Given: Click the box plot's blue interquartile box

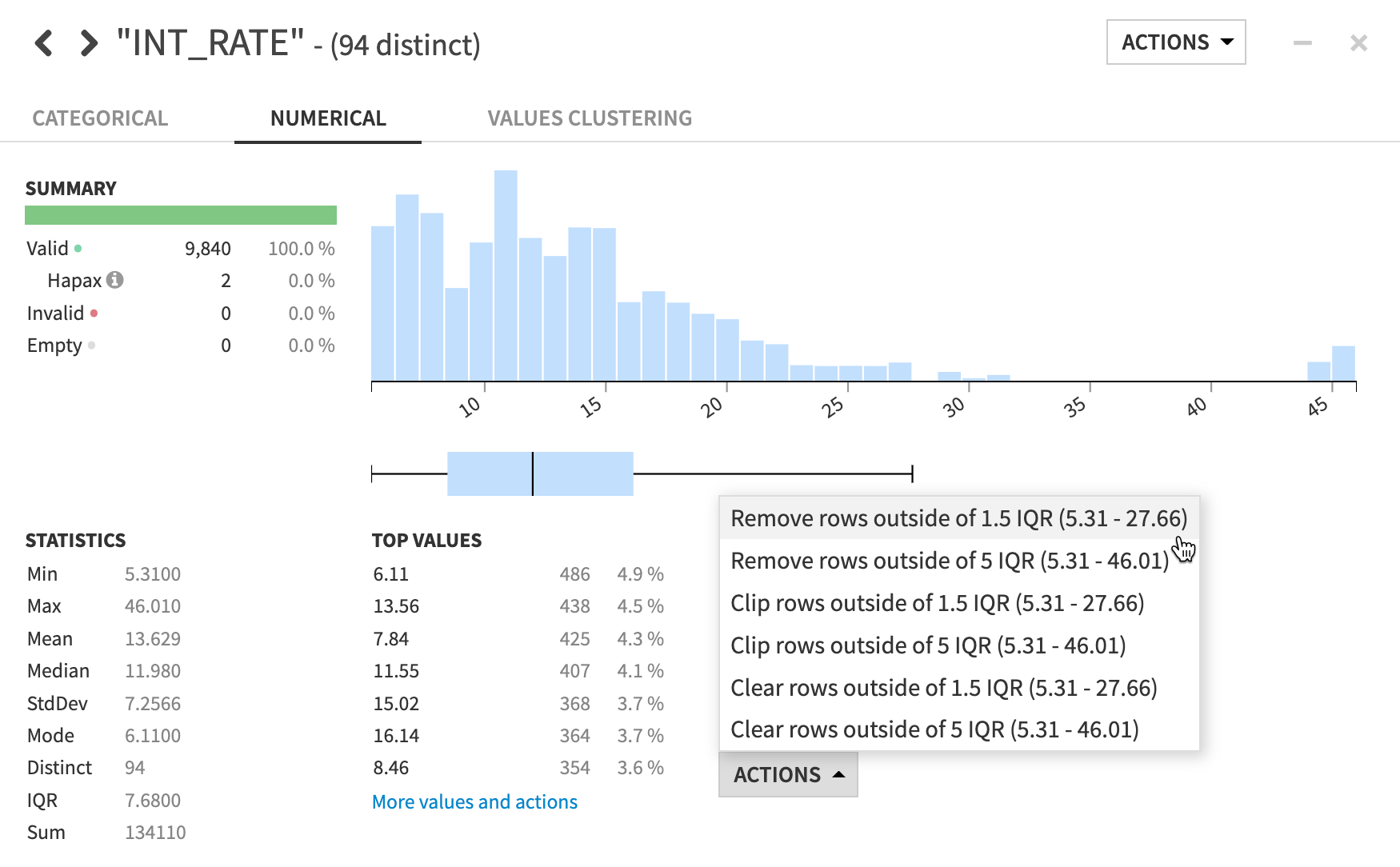Looking at the screenshot, I should point(540,473).
